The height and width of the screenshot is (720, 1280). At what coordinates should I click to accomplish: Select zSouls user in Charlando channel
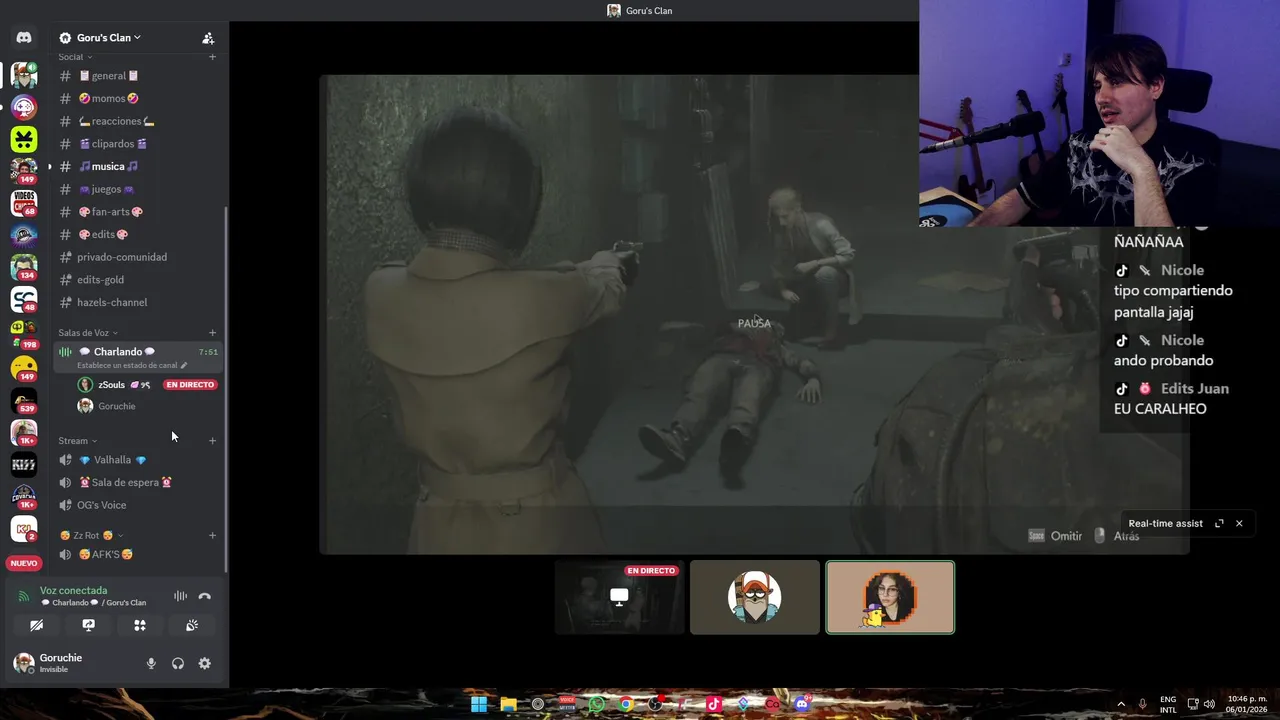pos(147,385)
